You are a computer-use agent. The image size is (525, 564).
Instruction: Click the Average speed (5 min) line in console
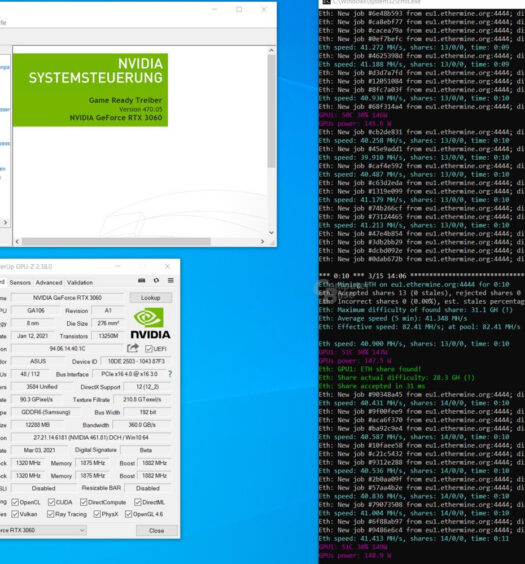point(393,318)
